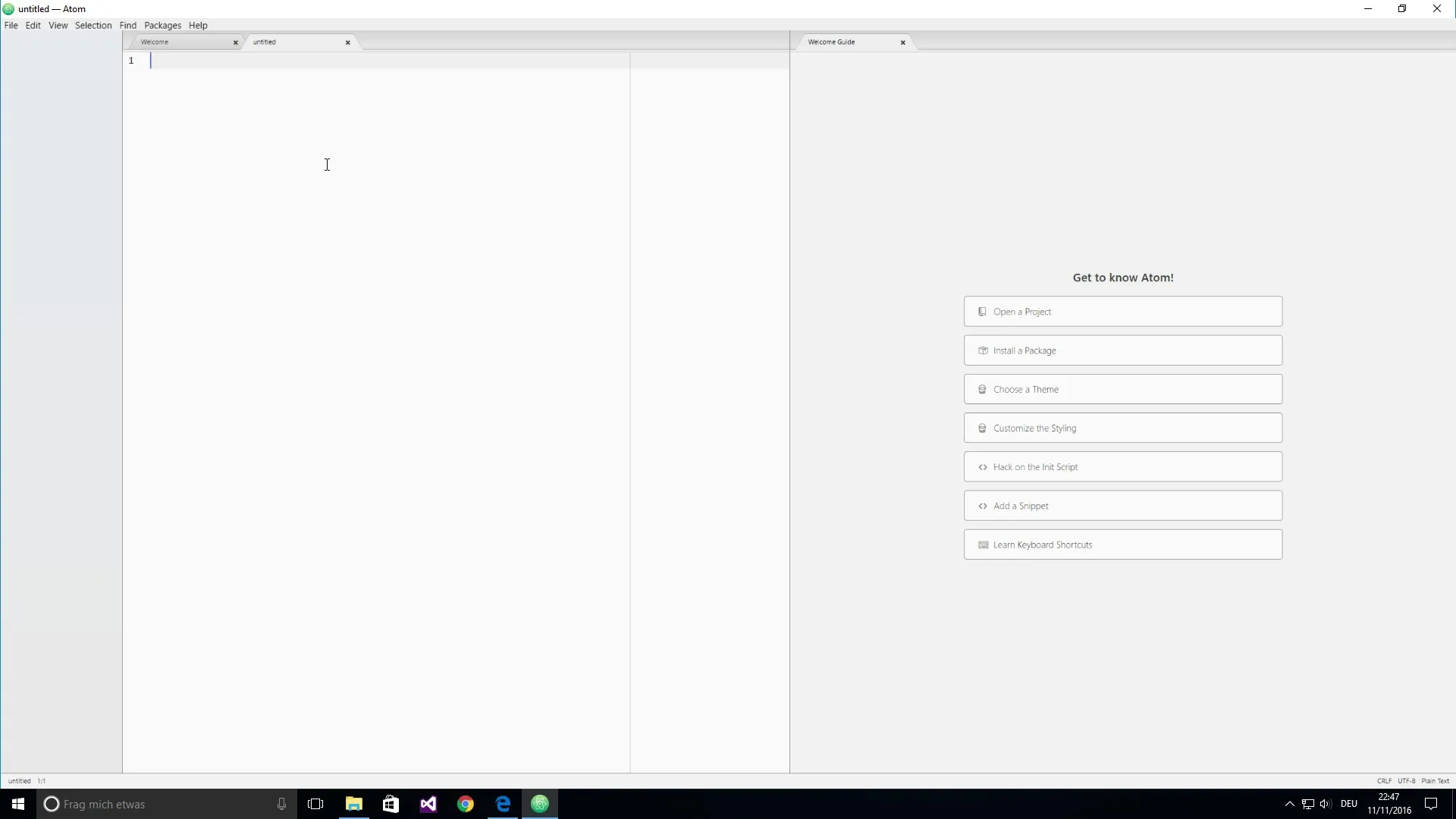Open the Windows Start menu

pos(18,804)
